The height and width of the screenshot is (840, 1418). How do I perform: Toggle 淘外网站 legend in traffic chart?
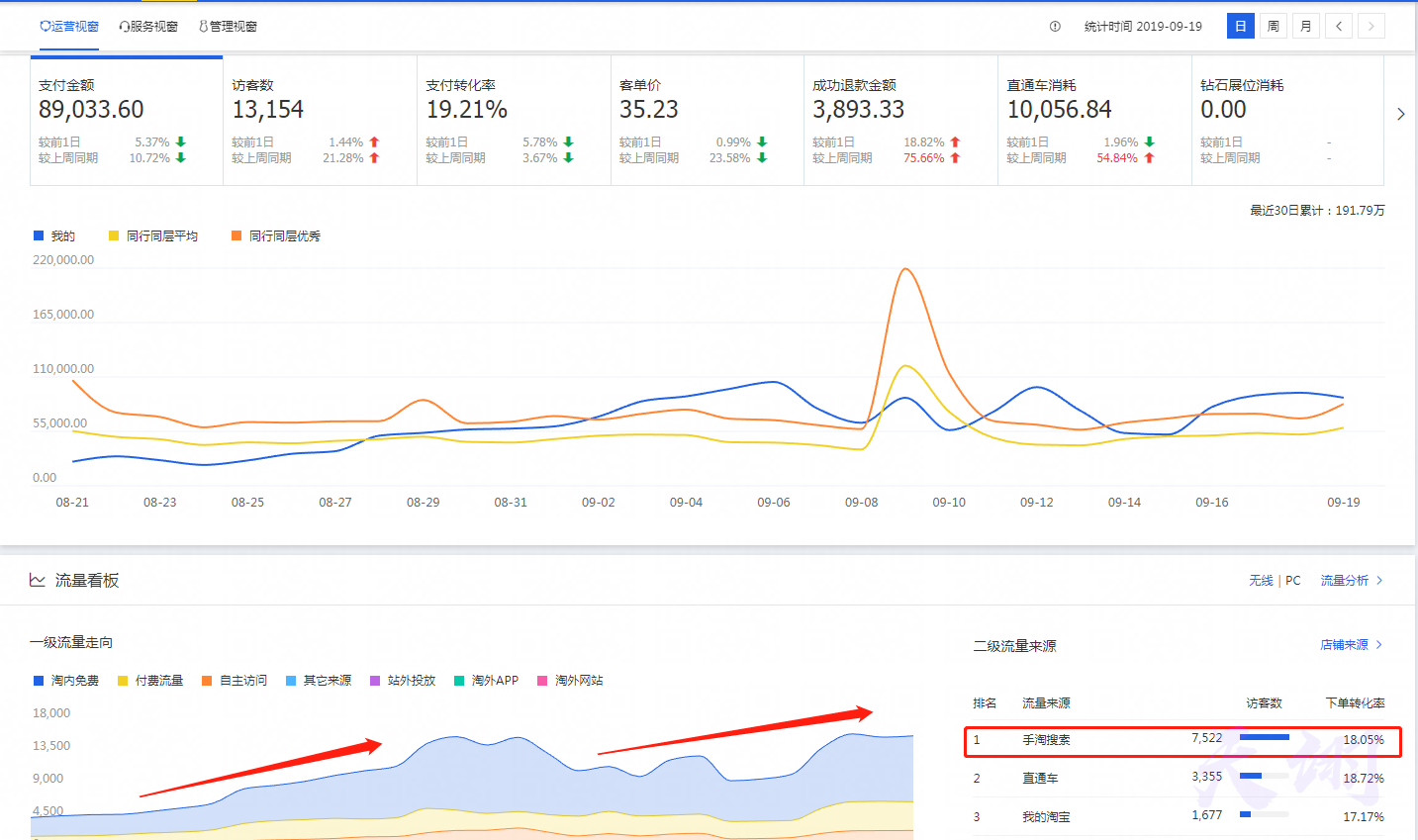coord(570,681)
